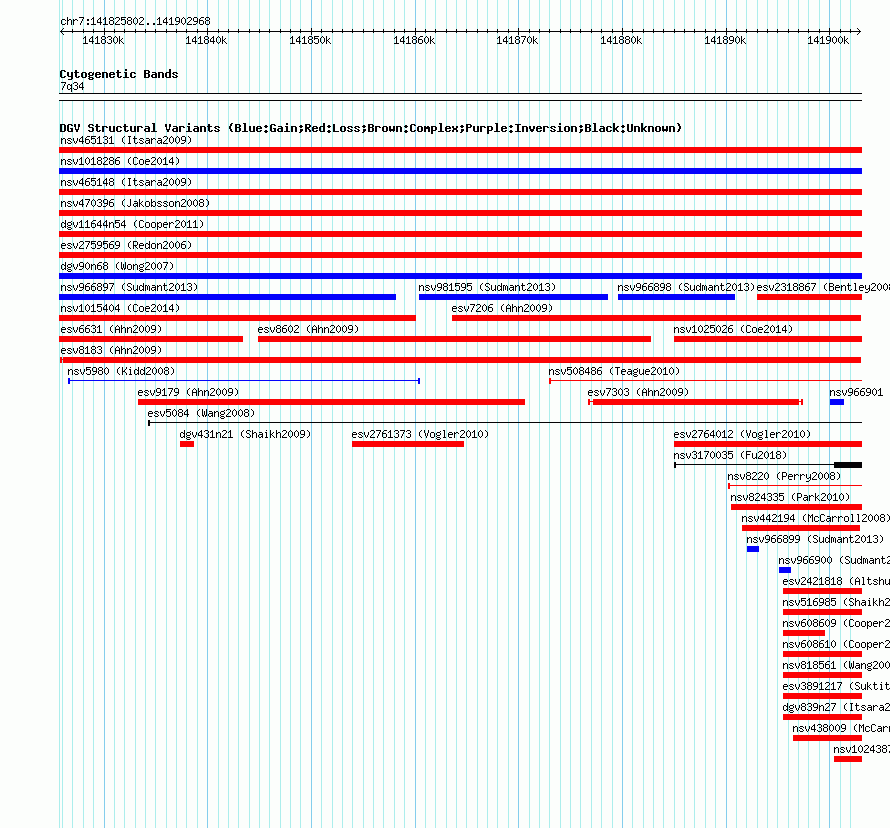Screen dimensions: 890x828
Task: Open dgv11644n54 (Cooper2011) variant
Action: pos(132,224)
